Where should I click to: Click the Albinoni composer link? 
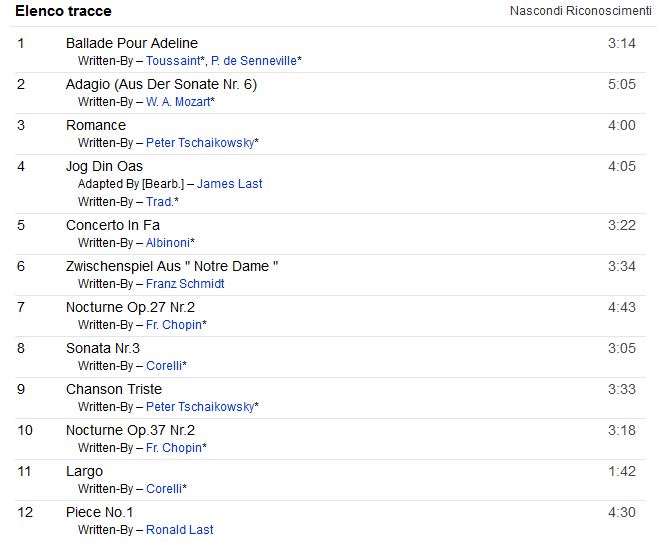[167, 242]
